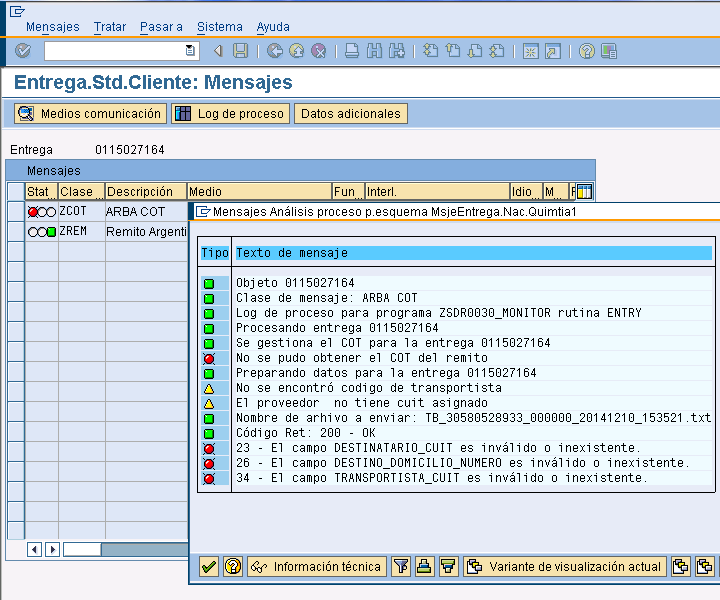Click the Tipo column header in dialog
Screen dimensions: 720x600
[215, 253]
